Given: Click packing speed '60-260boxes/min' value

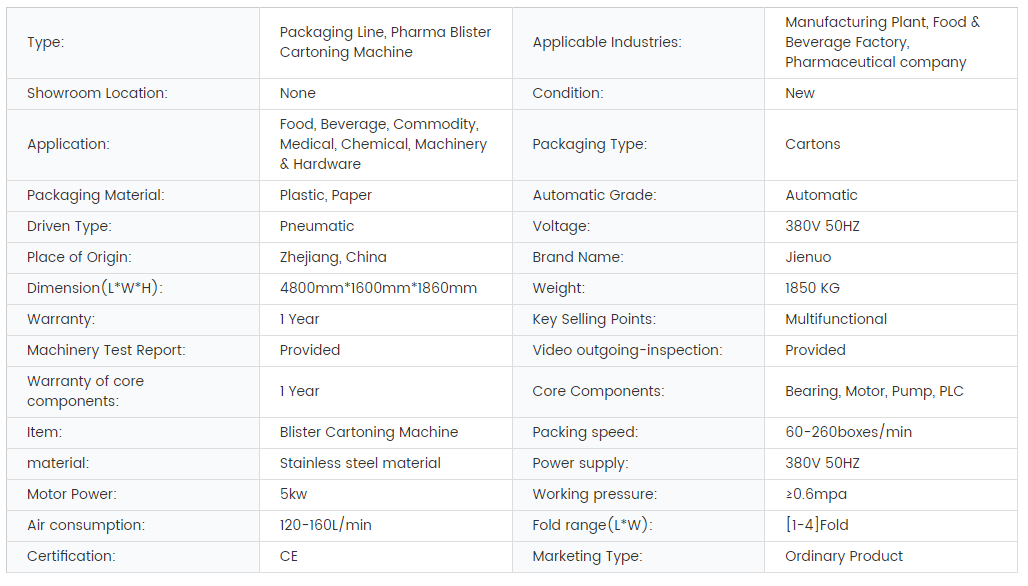Looking at the screenshot, I should (x=848, y=432).
